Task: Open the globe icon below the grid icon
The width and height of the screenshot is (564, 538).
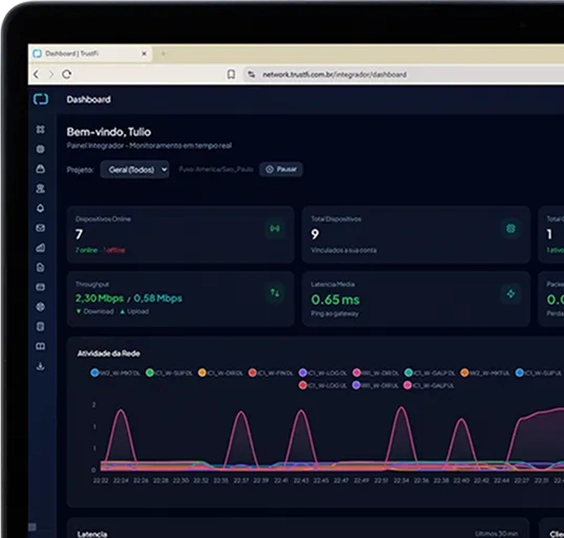Action: coord(41,149)
